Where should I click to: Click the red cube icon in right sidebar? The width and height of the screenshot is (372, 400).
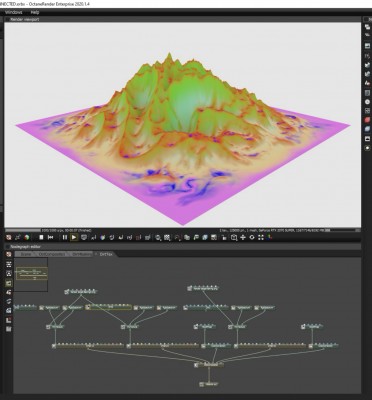[x=367, y=120]
